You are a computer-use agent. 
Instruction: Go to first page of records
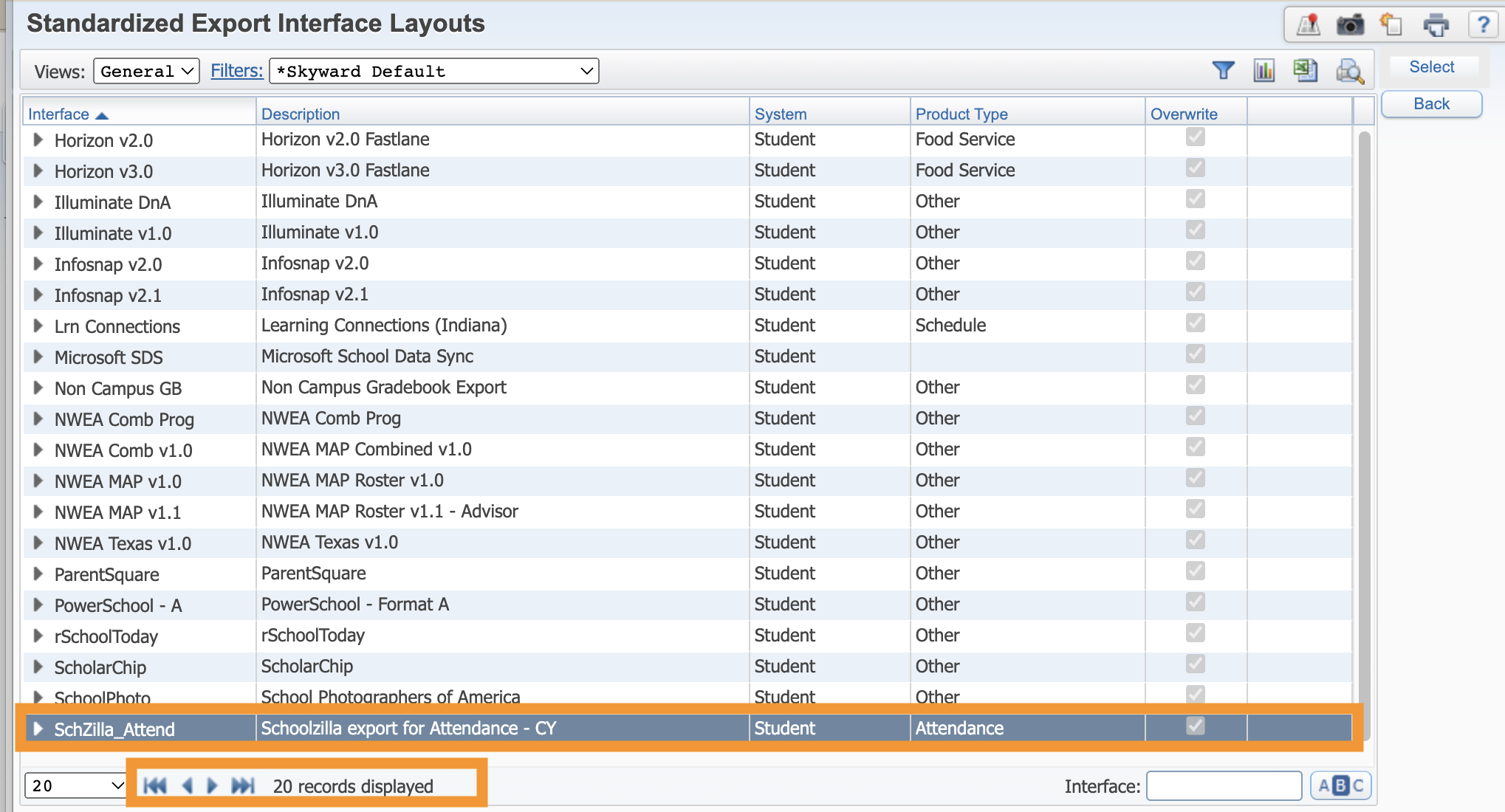(154, 785)
